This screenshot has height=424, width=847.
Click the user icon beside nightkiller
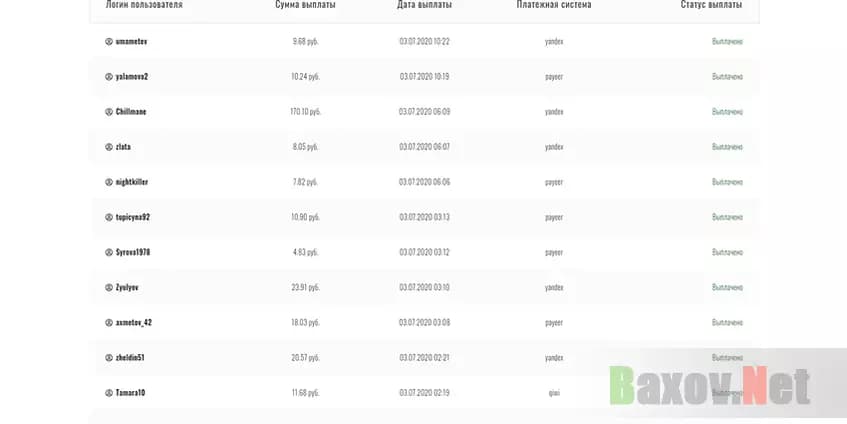[x=109, y=182]
